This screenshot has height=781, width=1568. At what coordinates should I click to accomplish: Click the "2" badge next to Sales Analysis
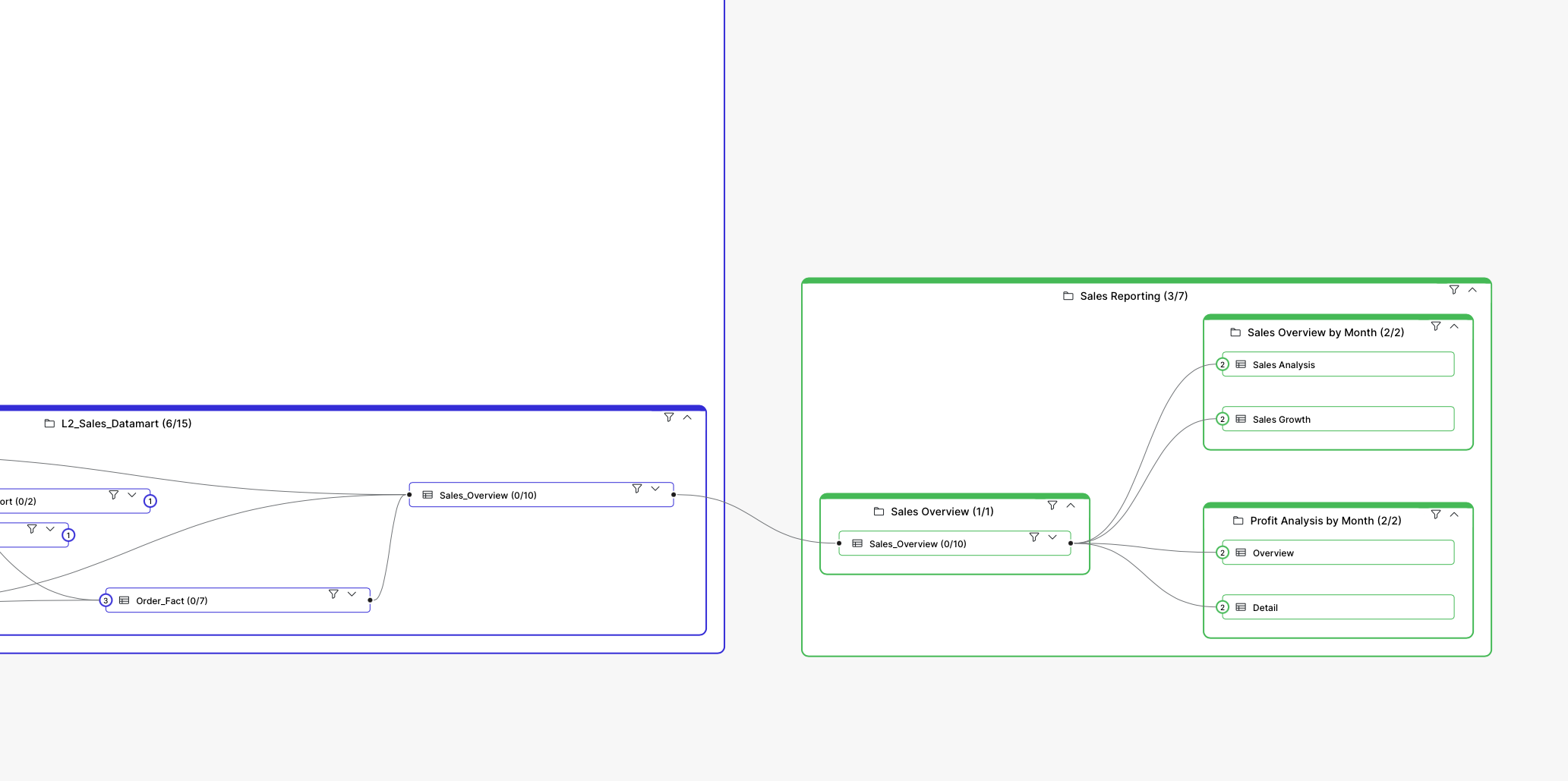click(1223, 364)
